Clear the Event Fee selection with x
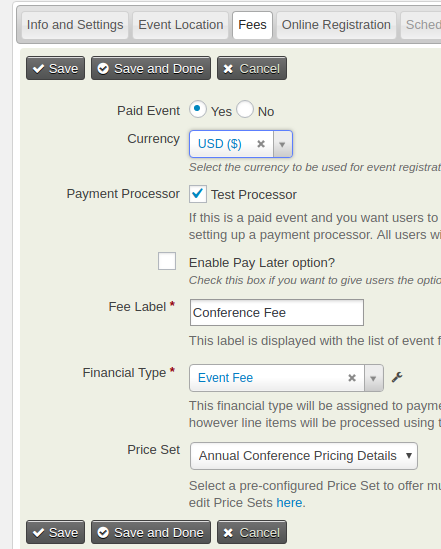 [352, 378]
